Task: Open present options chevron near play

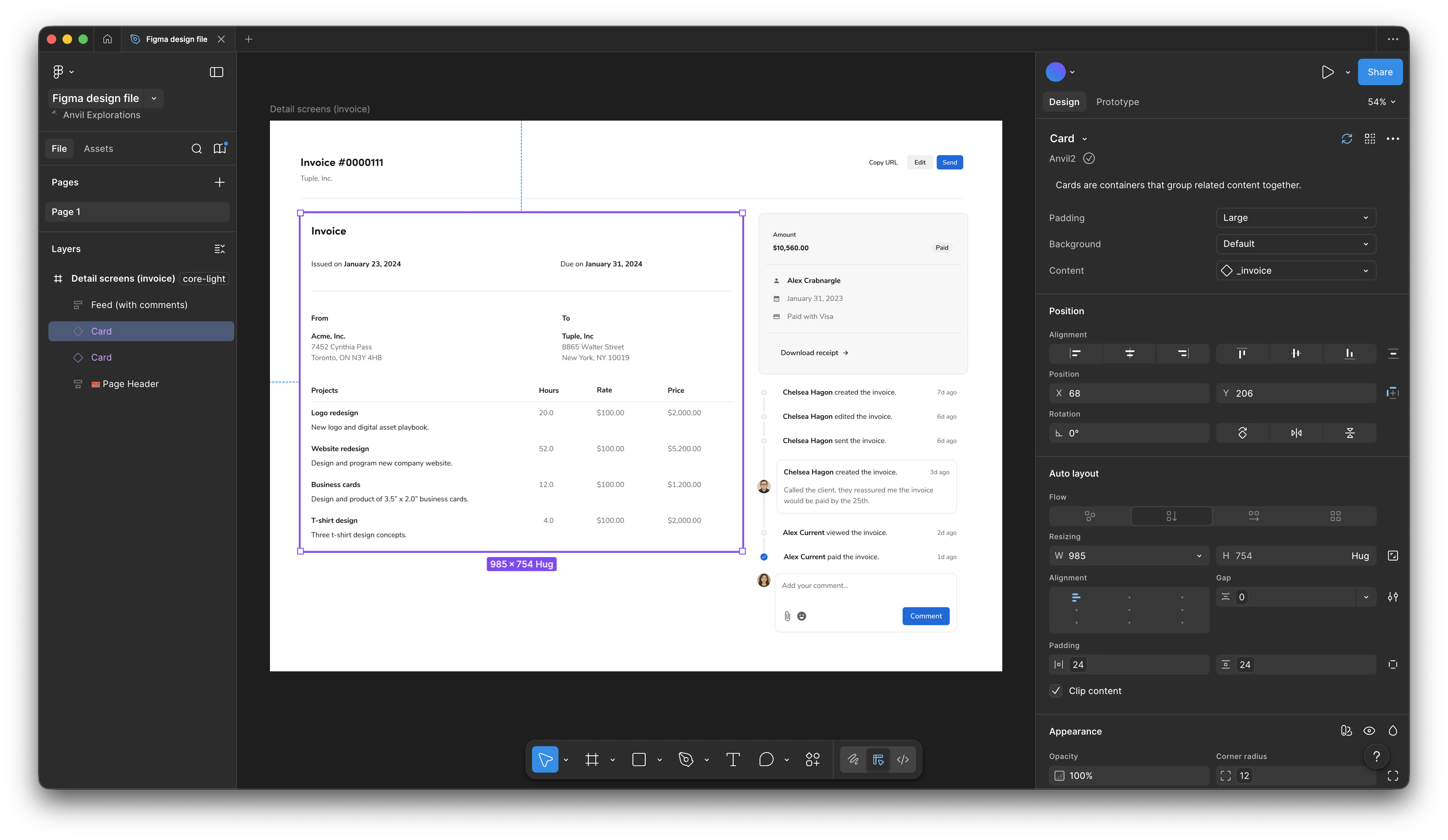Action: click(1347, 72)
